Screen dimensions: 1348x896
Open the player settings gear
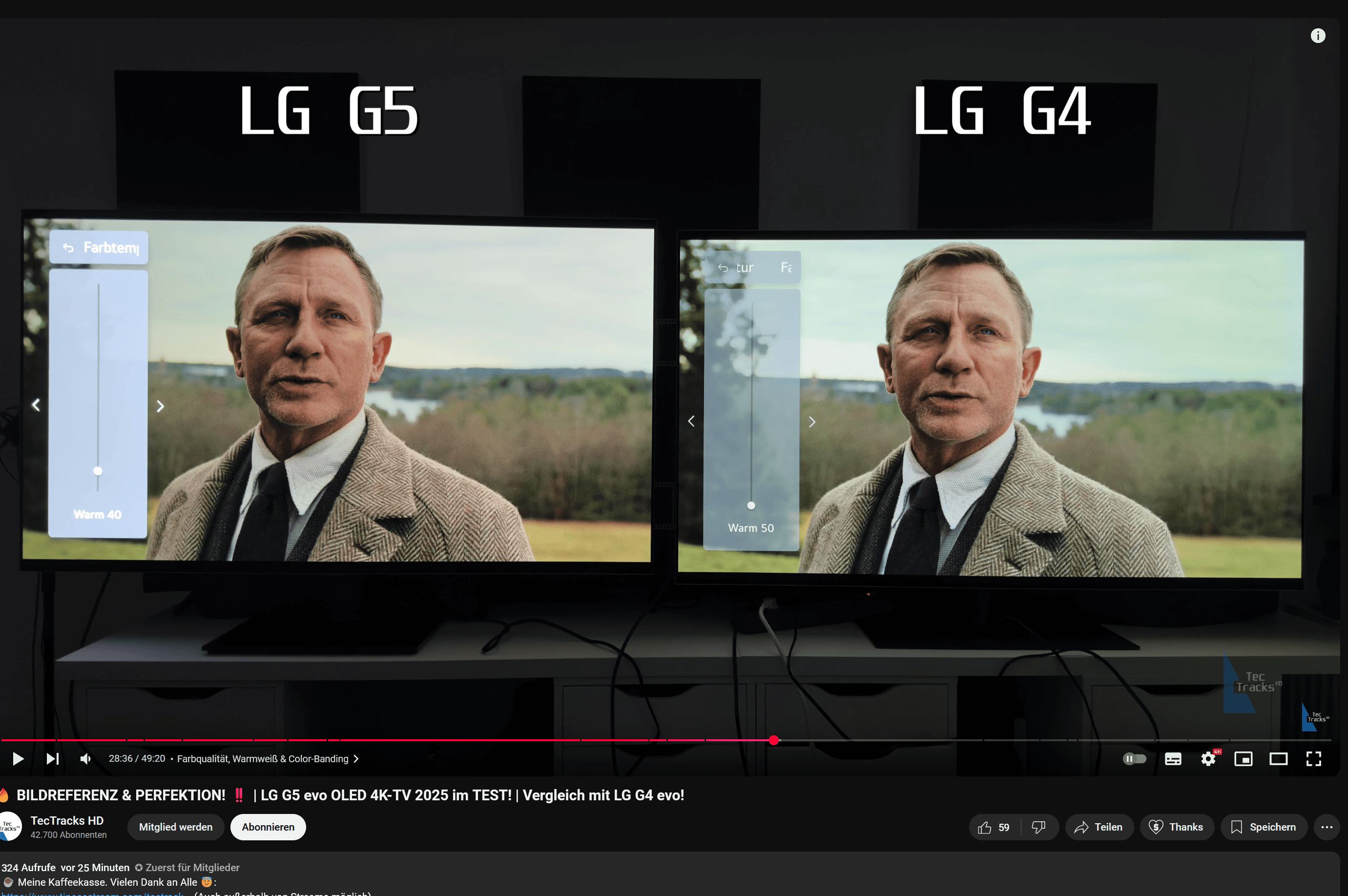(x=1208, y=759)
